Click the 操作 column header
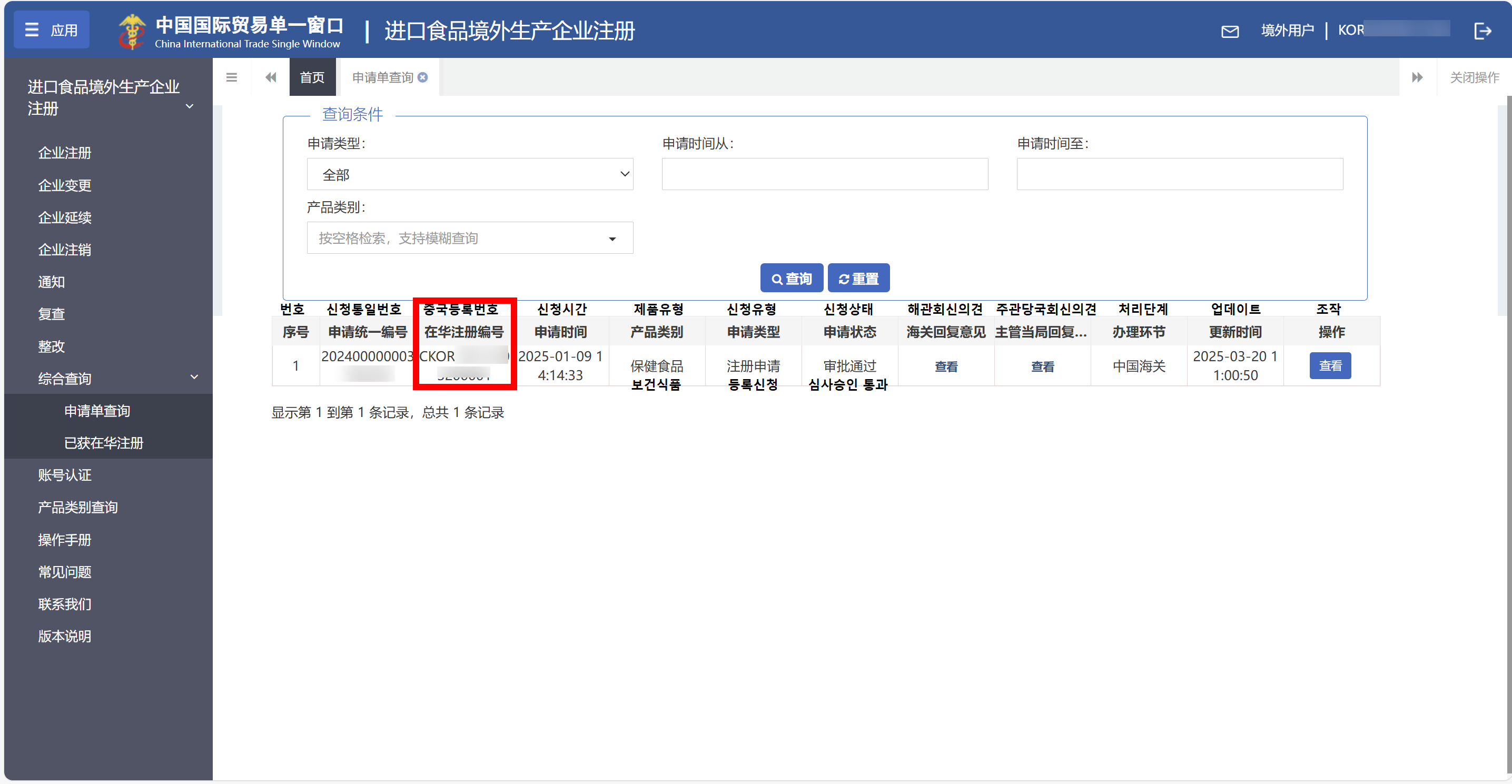Viewport: 1512px width, 784px height. point(1331,332)
